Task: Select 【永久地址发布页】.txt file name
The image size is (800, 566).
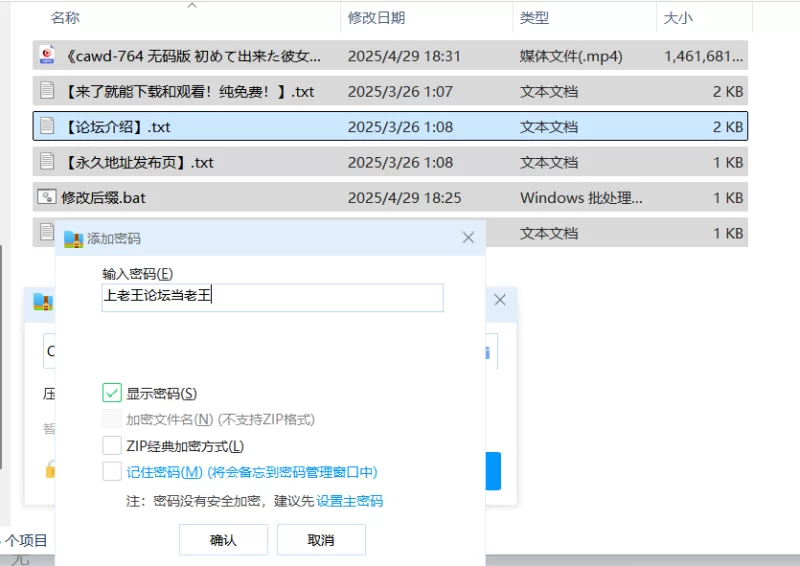Action: point(138,163)
